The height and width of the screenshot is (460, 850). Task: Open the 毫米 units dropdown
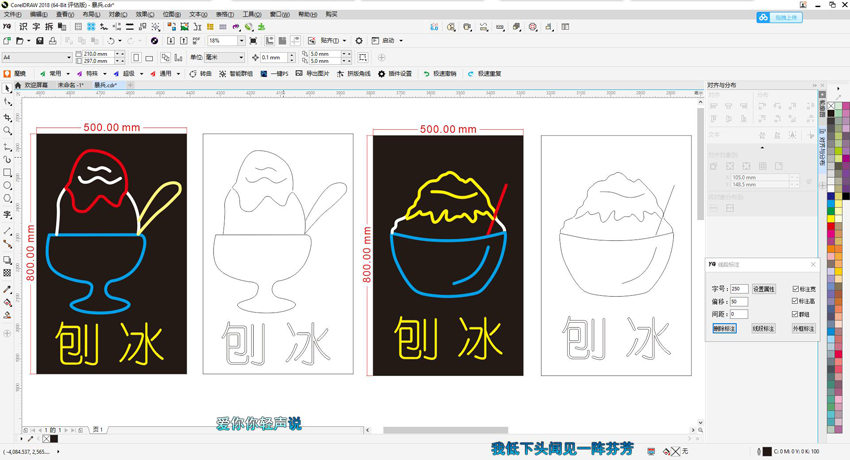pyautogui.click(x=241, y=57)
